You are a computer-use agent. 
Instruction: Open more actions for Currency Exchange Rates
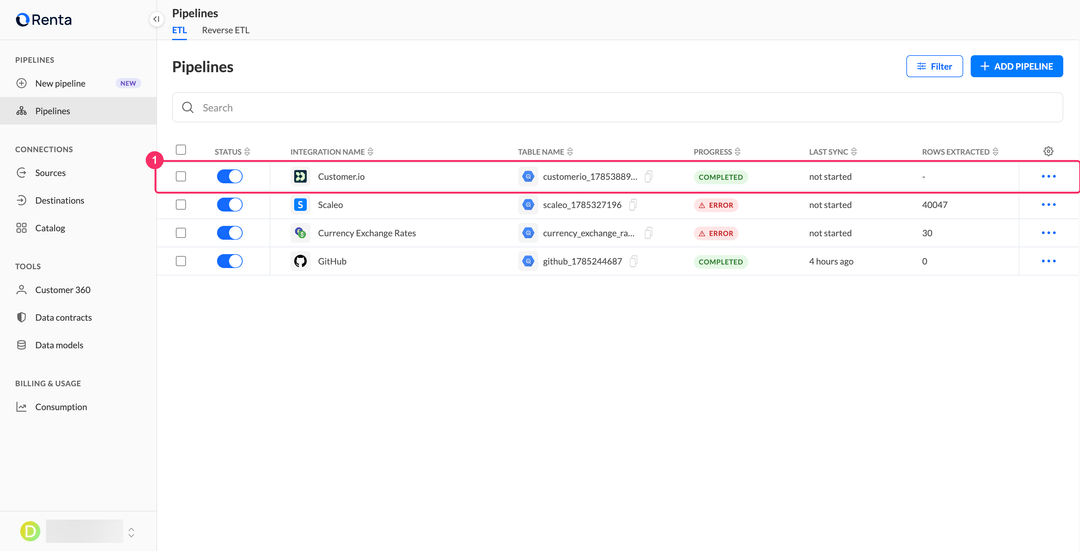click(1048, 233)
